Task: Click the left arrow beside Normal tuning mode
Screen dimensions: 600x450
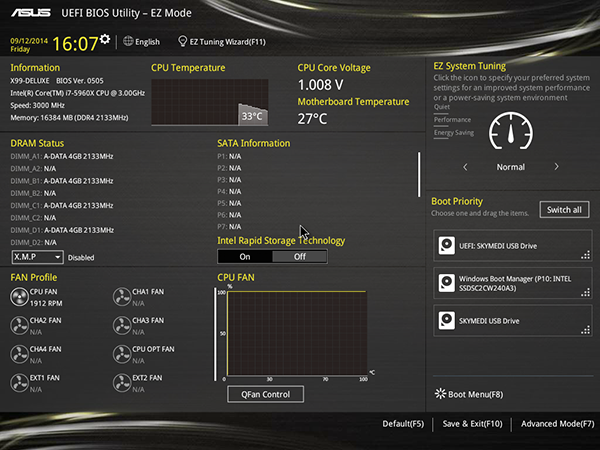Action: [x=465, y=167]
